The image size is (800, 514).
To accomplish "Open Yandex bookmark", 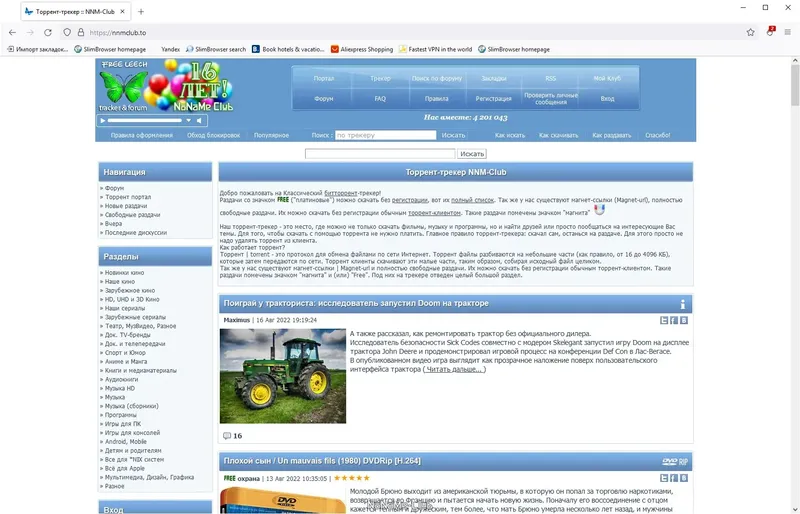I will tap(170, 49).
